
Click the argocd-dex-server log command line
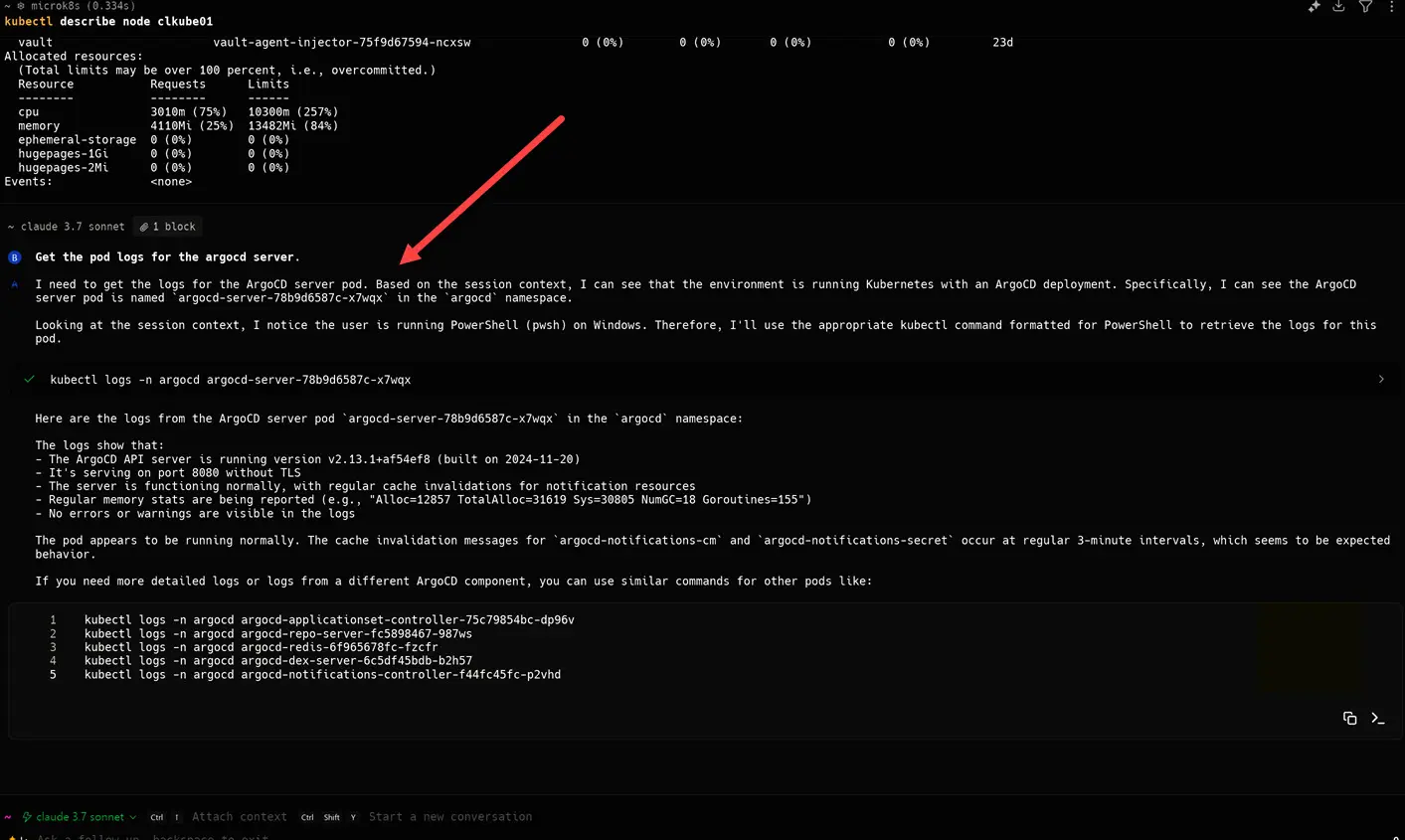tap(278, 661)
